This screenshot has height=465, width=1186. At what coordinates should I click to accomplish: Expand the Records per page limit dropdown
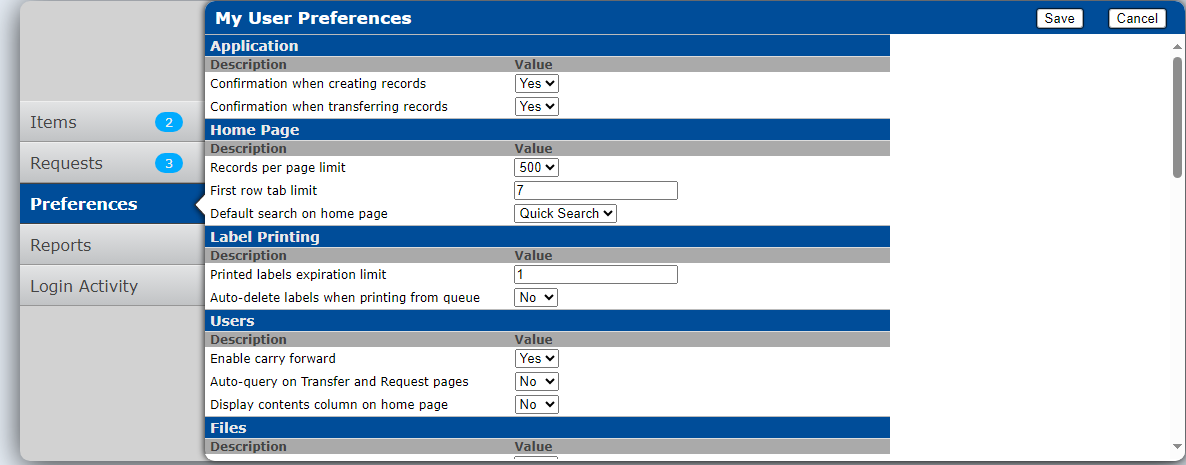537,168
